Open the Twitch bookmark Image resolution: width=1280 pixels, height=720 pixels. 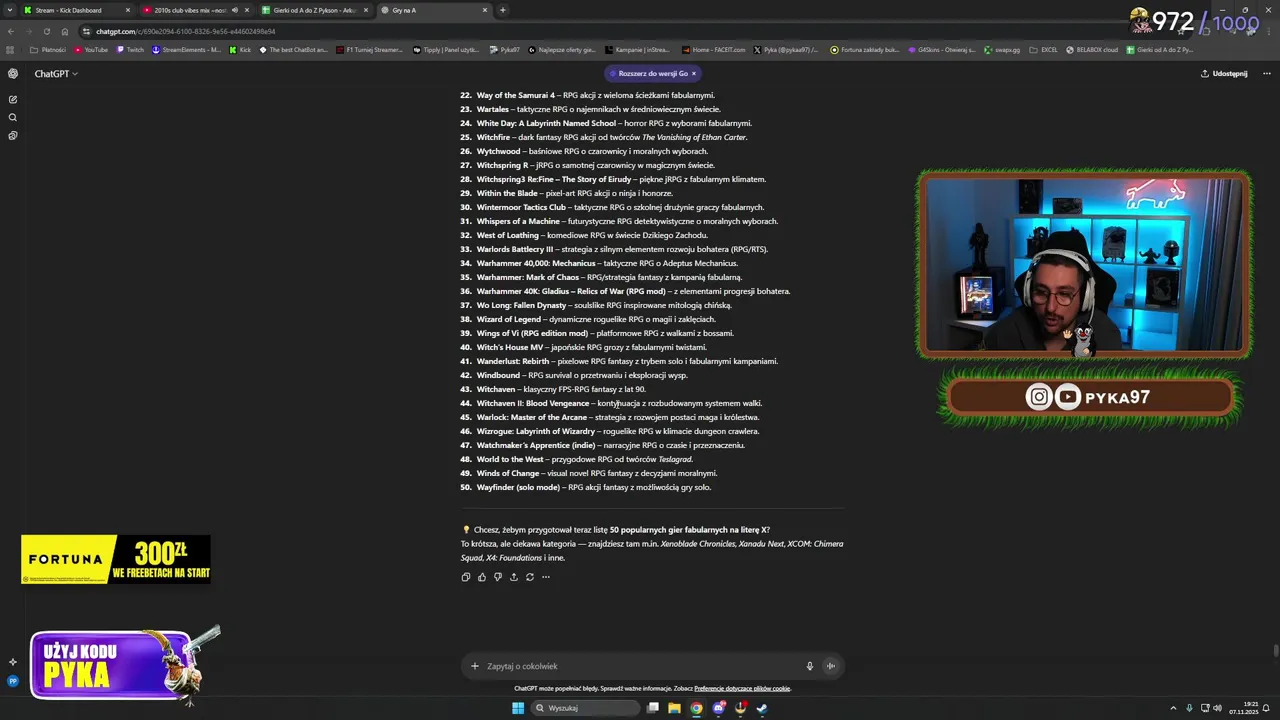pyautogui.click(x=130, y=49)
